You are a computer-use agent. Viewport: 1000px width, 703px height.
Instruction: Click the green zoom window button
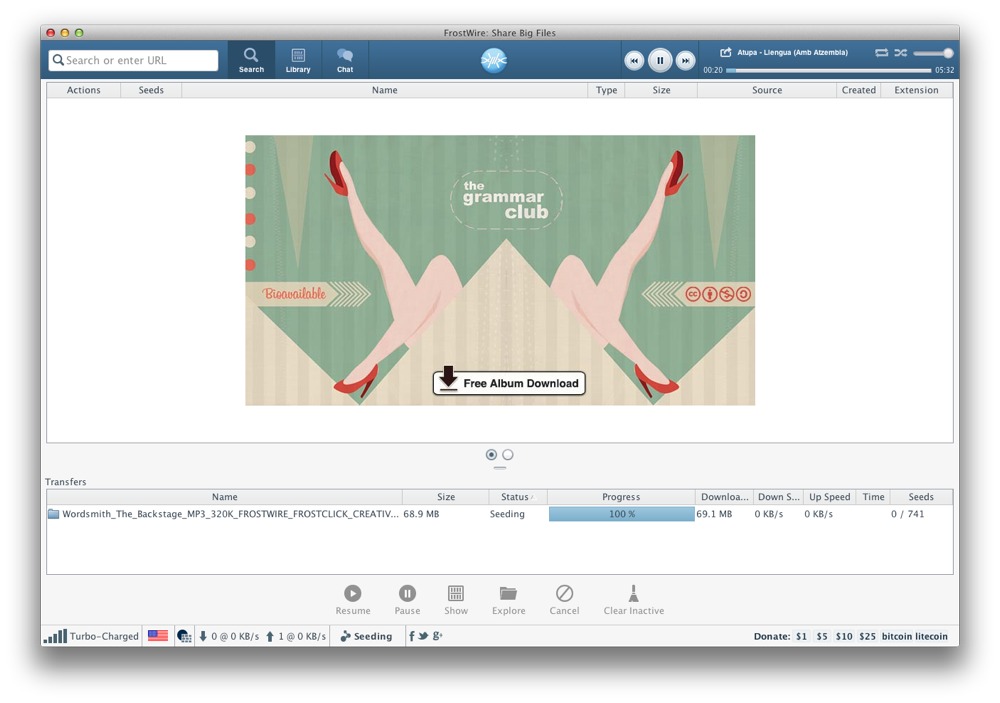pyautogui.click(x=79, y=33)
